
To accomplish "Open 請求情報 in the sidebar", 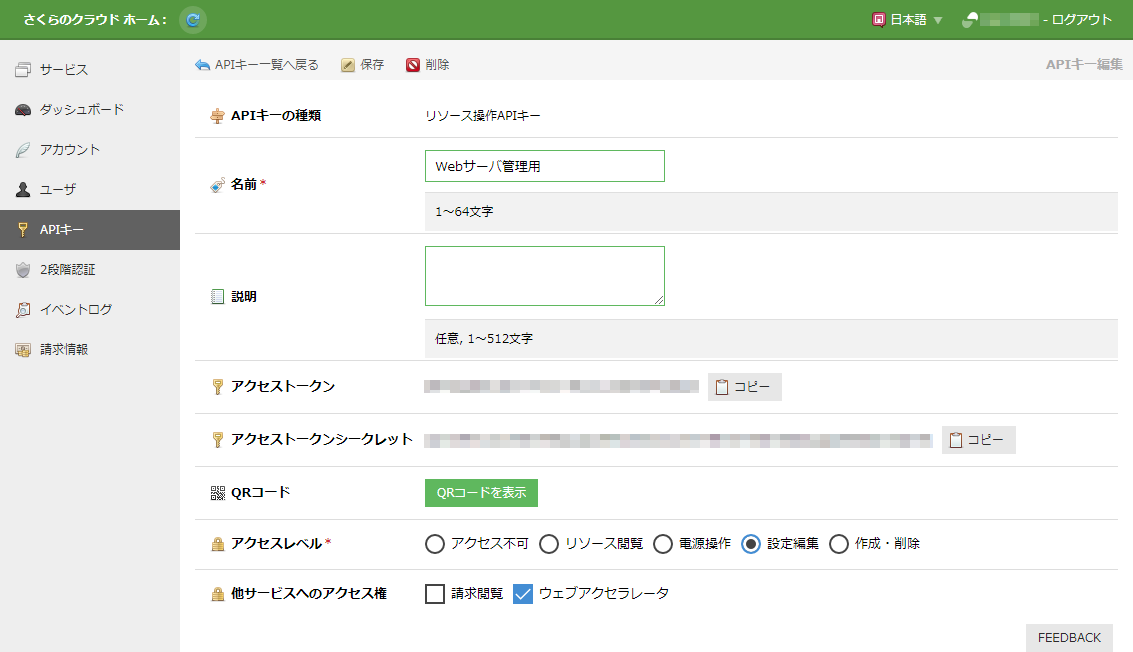I will pyautogui.click(x=64, y=350).
